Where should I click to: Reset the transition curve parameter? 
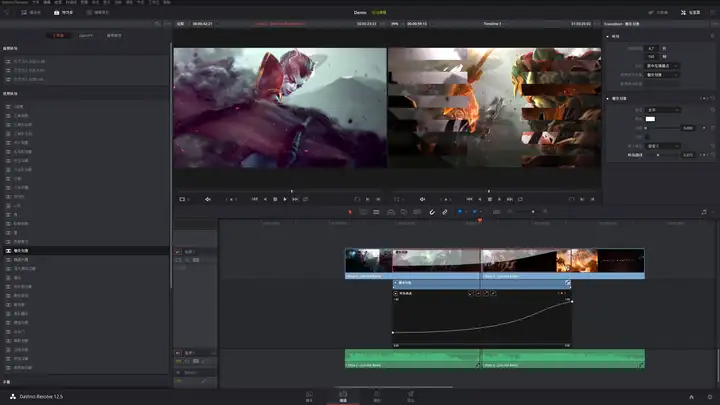coord(713,155)
